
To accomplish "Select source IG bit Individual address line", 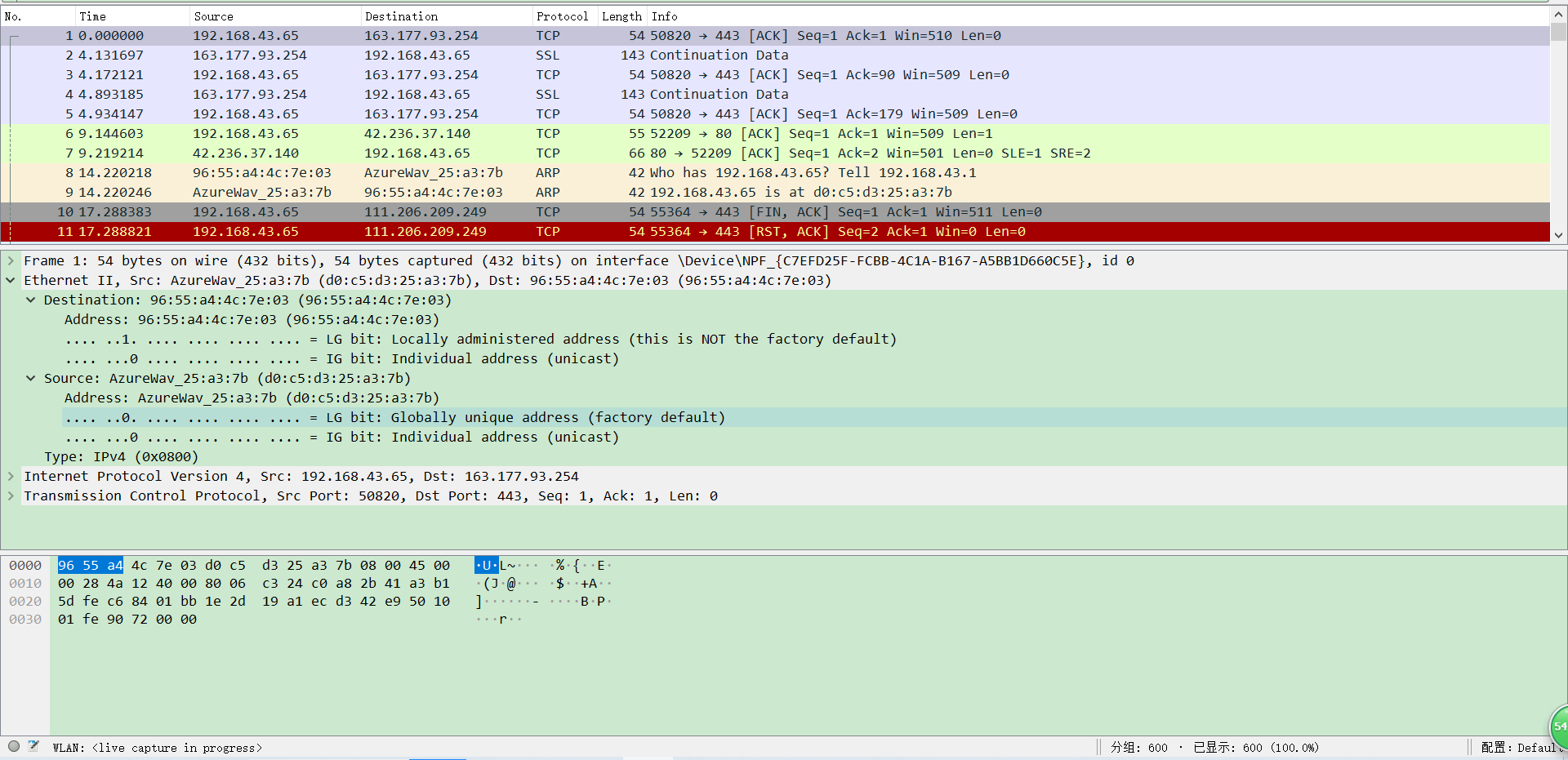I will 341,437.
